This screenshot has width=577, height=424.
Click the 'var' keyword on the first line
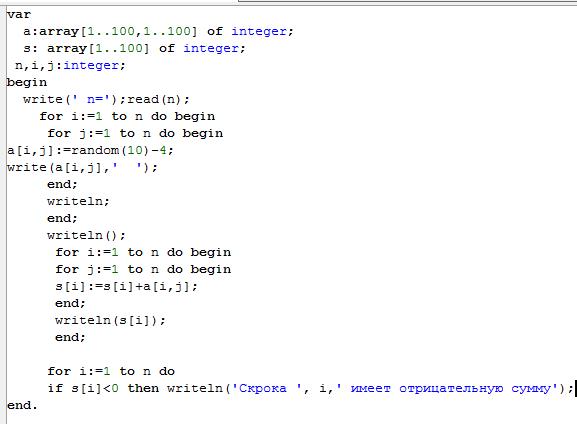click(x=19, y=14)
